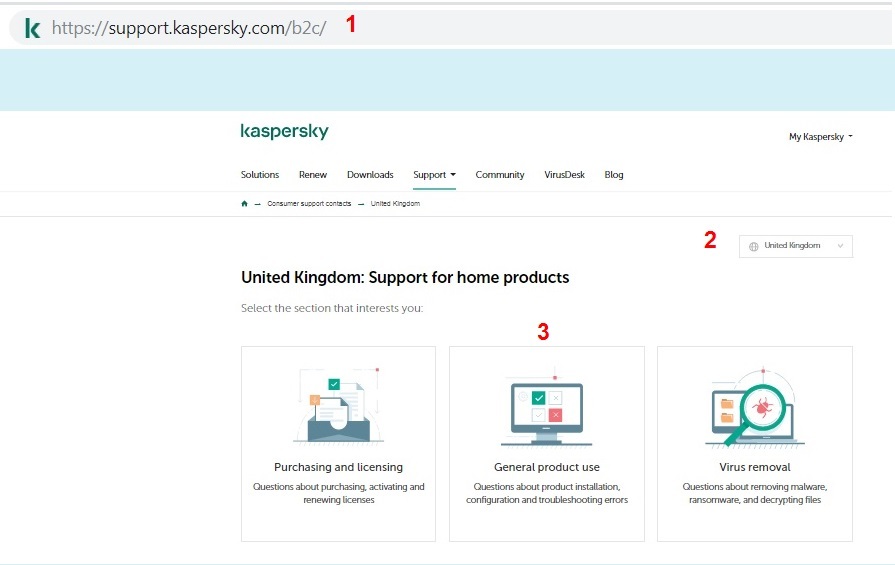895x565 pixels.
Task: Open the United Kingdom country selector
Action: click(796, 247)
